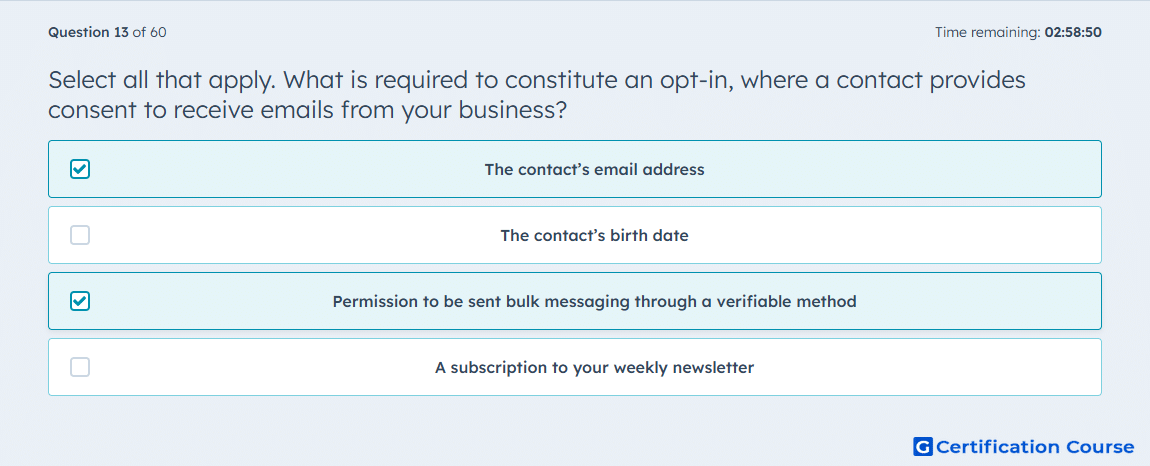Click the Time remaining label
This screenshot has width=1150, height=466.
[x=987, y=32]
